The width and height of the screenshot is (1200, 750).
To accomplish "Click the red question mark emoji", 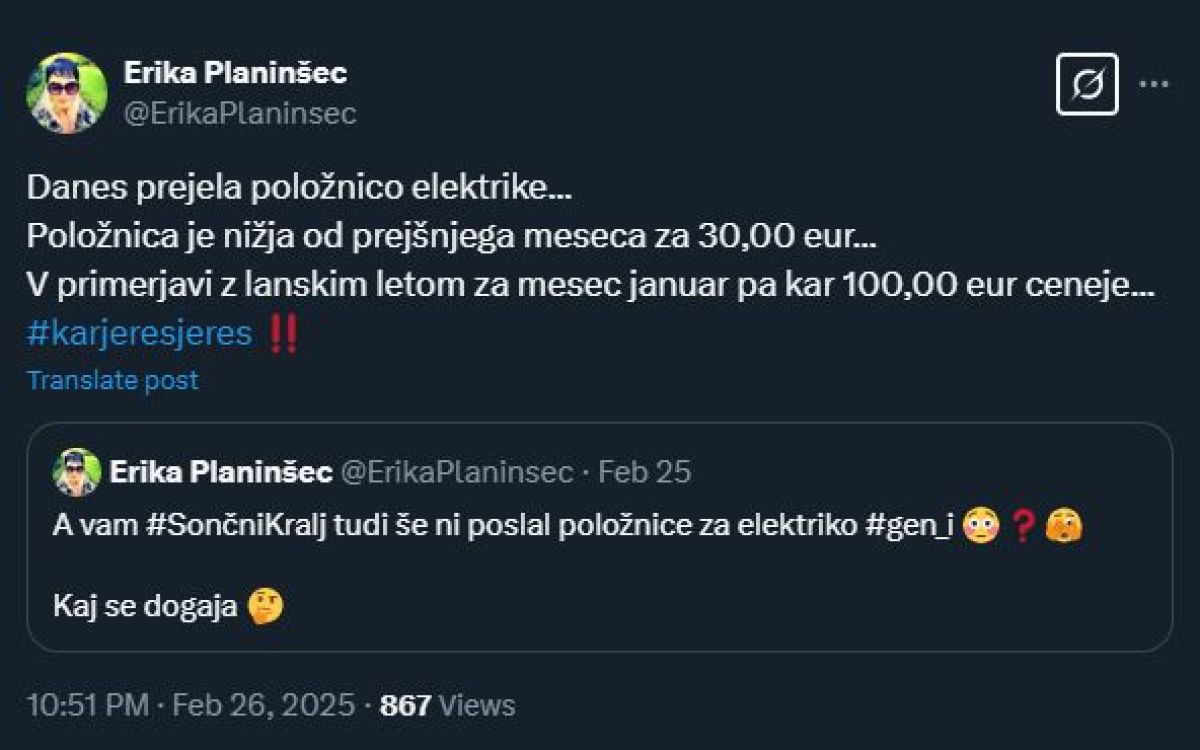I will (x=1021, y=527).
